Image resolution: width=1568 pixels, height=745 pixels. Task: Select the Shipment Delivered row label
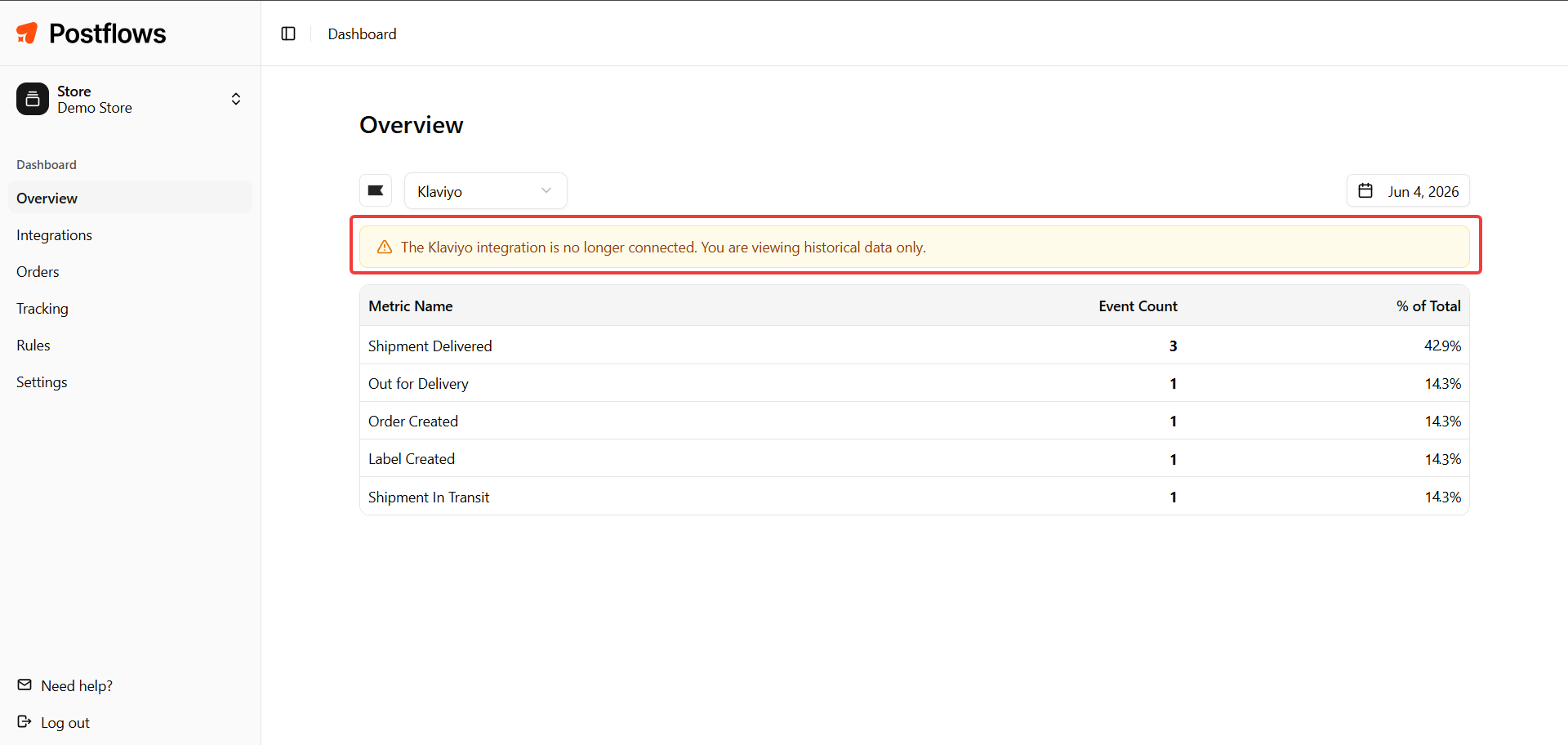pos(430,346)
